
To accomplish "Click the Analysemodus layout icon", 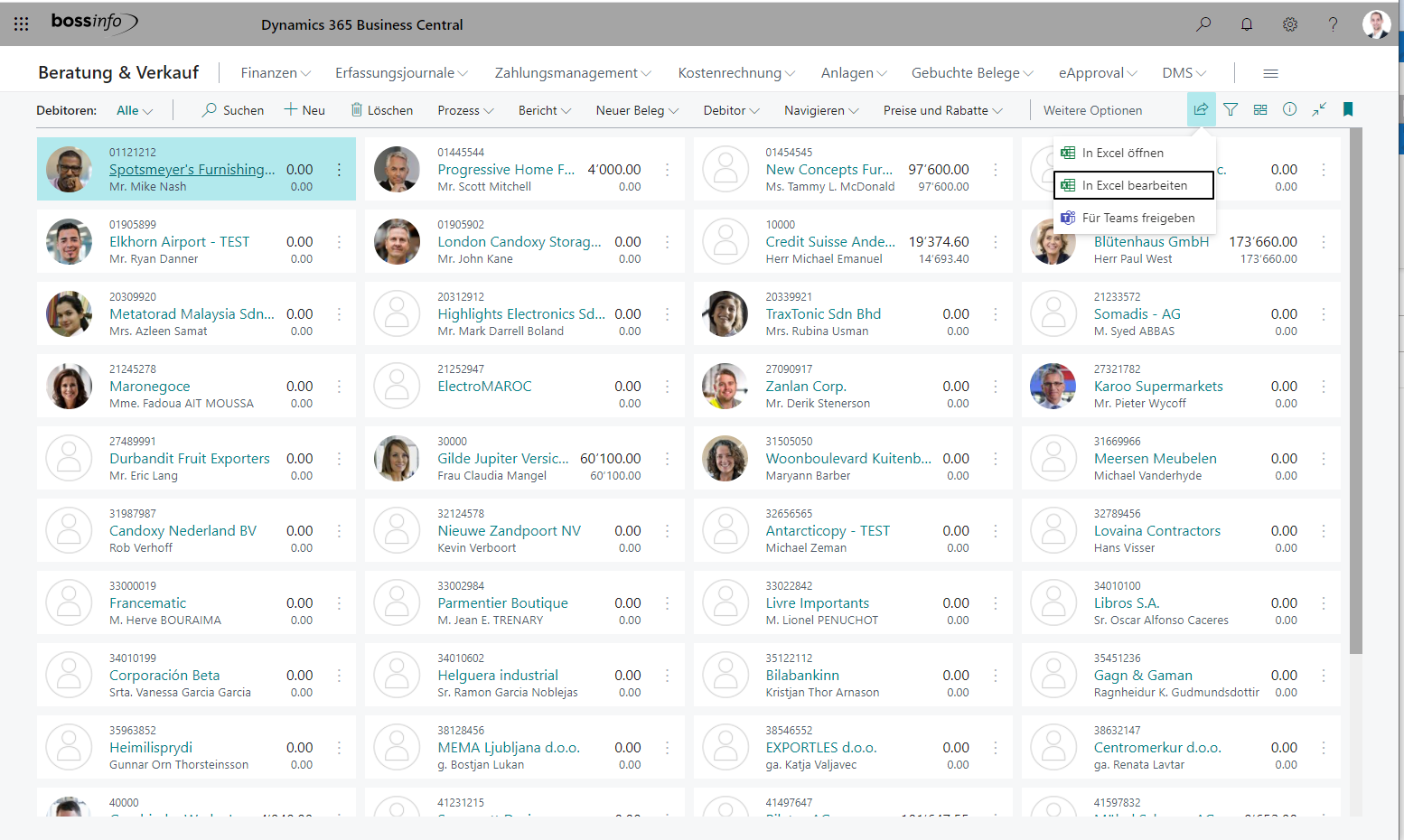I will pos(1260,108).
